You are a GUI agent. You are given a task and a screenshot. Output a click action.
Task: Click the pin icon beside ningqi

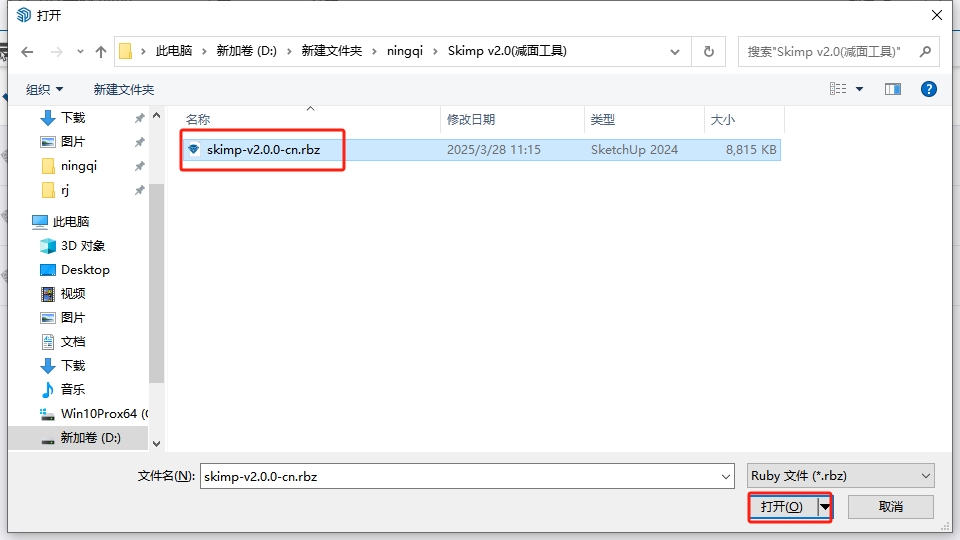click(140, 166)
